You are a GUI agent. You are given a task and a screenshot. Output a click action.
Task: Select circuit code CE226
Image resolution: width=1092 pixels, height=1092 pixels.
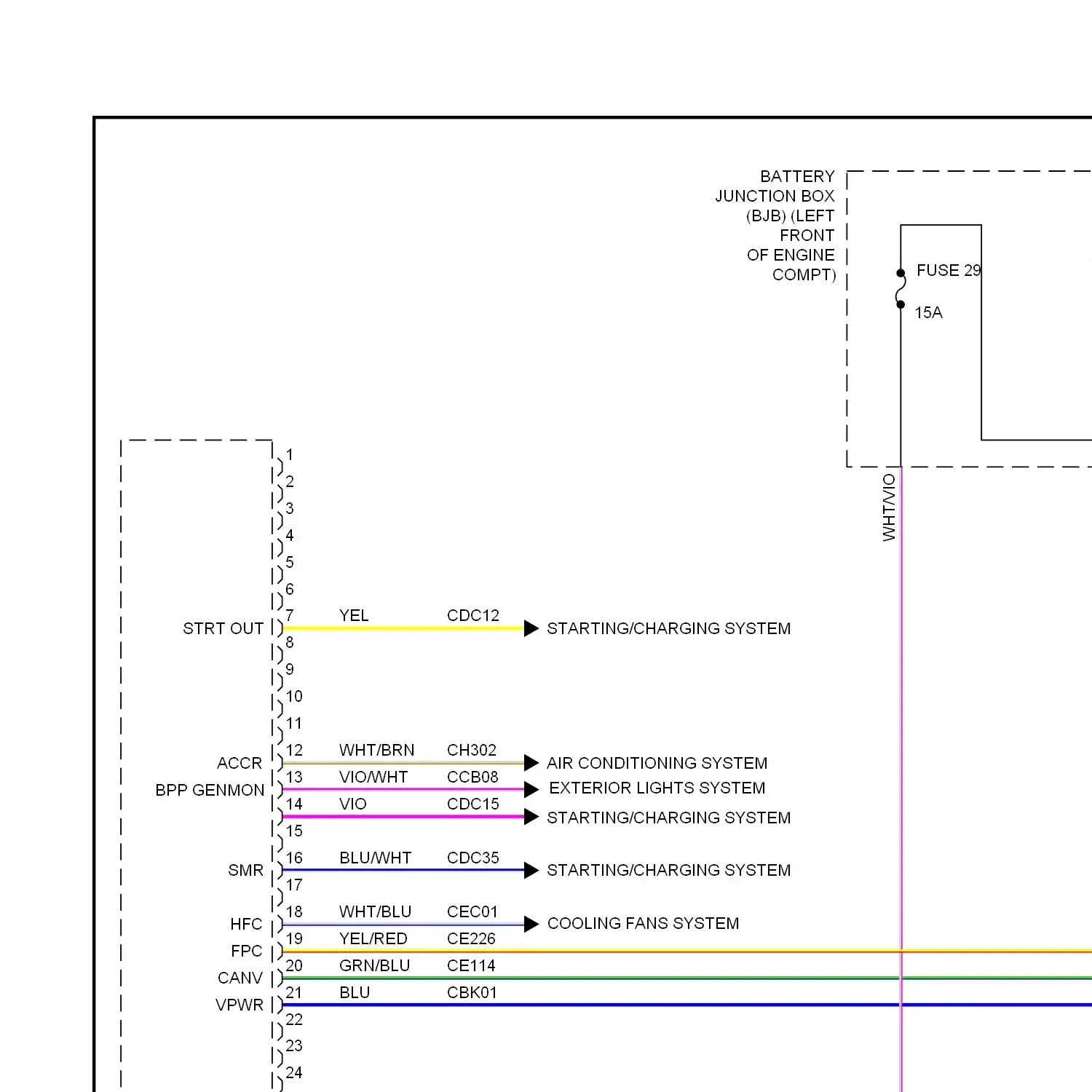[471, 939]
